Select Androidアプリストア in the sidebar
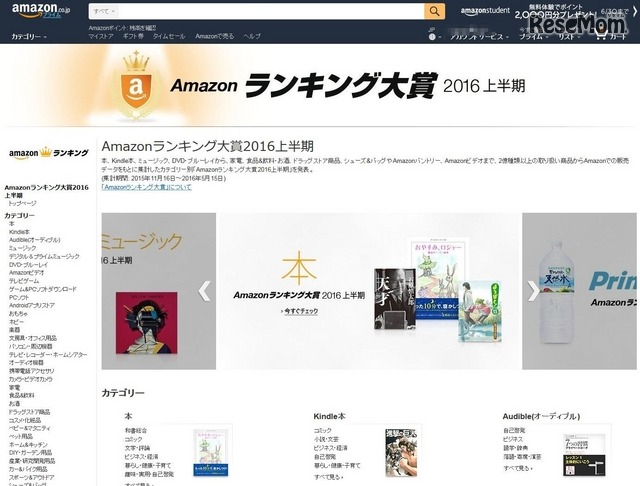This screenshot has height=486, width=640. tap(31, 305)
